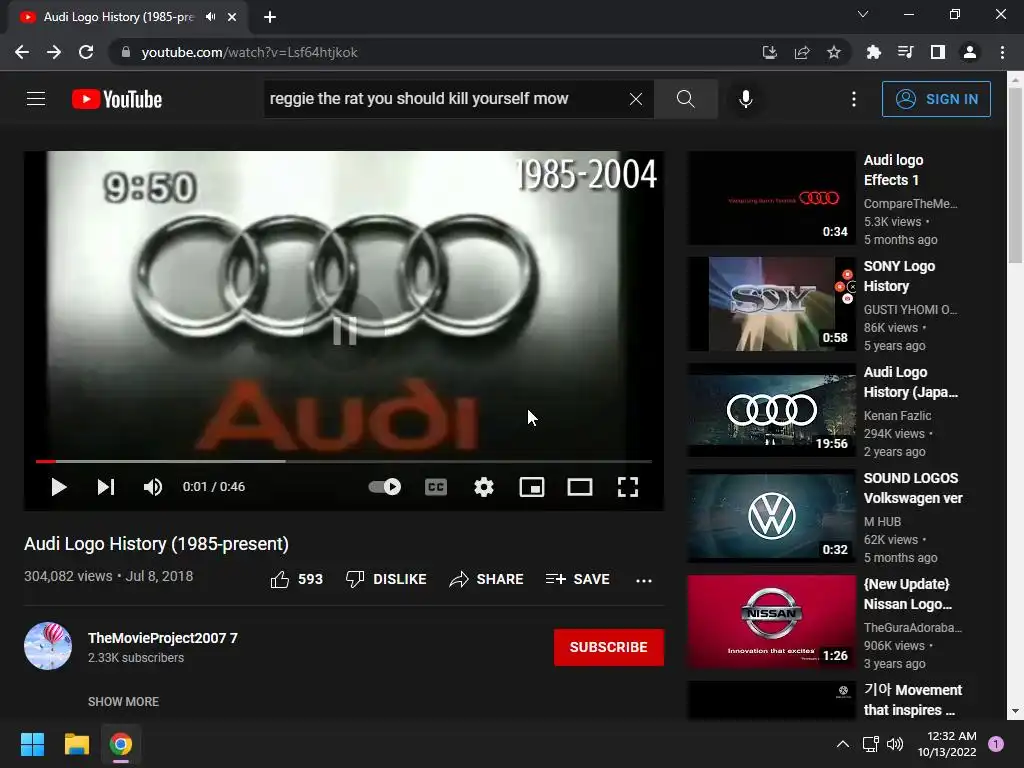Open system volume tray icon
The image size is (1024, 768).
[895, 744]
